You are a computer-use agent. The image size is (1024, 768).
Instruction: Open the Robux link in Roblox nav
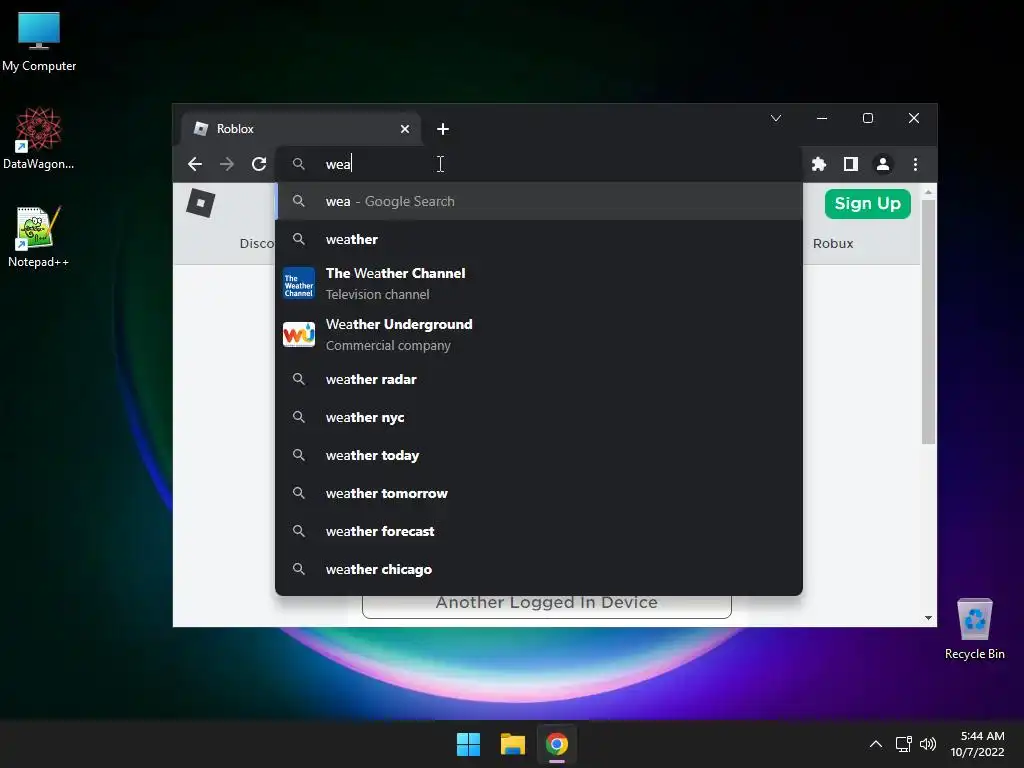(833, 244)
